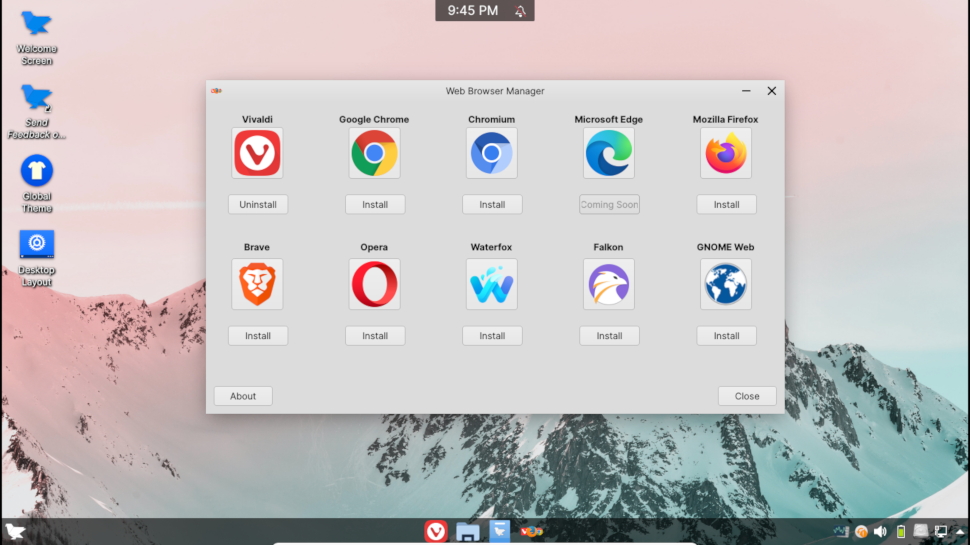Install Google Chrome
The height and width of the screenshot is (545, 970).
click(x=375, y=205)
